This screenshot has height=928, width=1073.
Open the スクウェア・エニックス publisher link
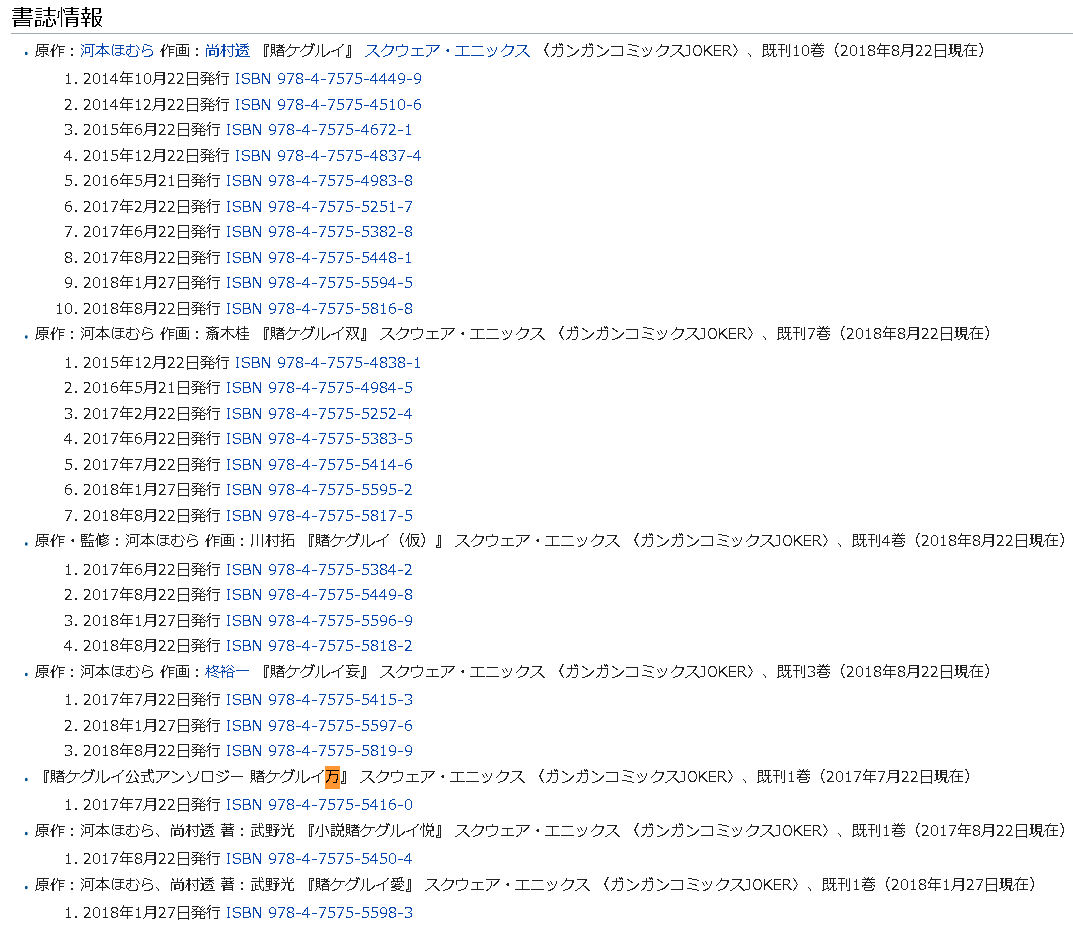click(x=447, y=51)
